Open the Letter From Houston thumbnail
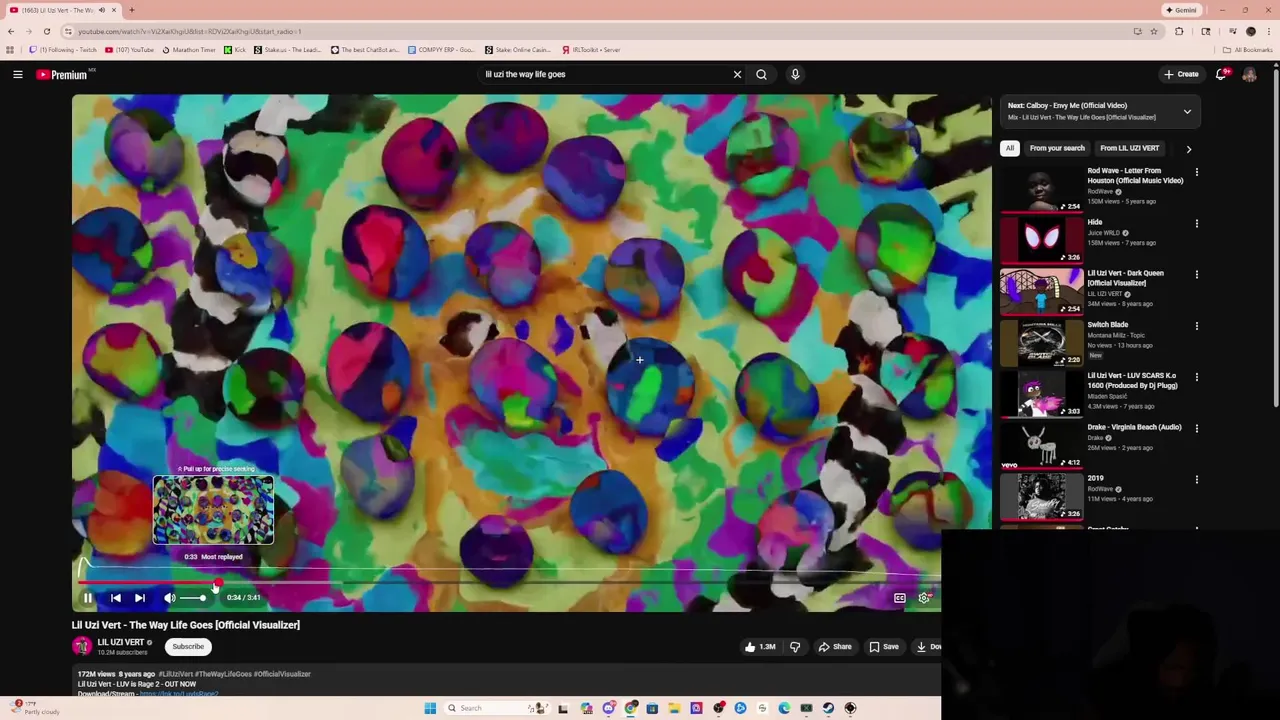The width and height of the screenshot is (1280, 720). point(1041,189)
